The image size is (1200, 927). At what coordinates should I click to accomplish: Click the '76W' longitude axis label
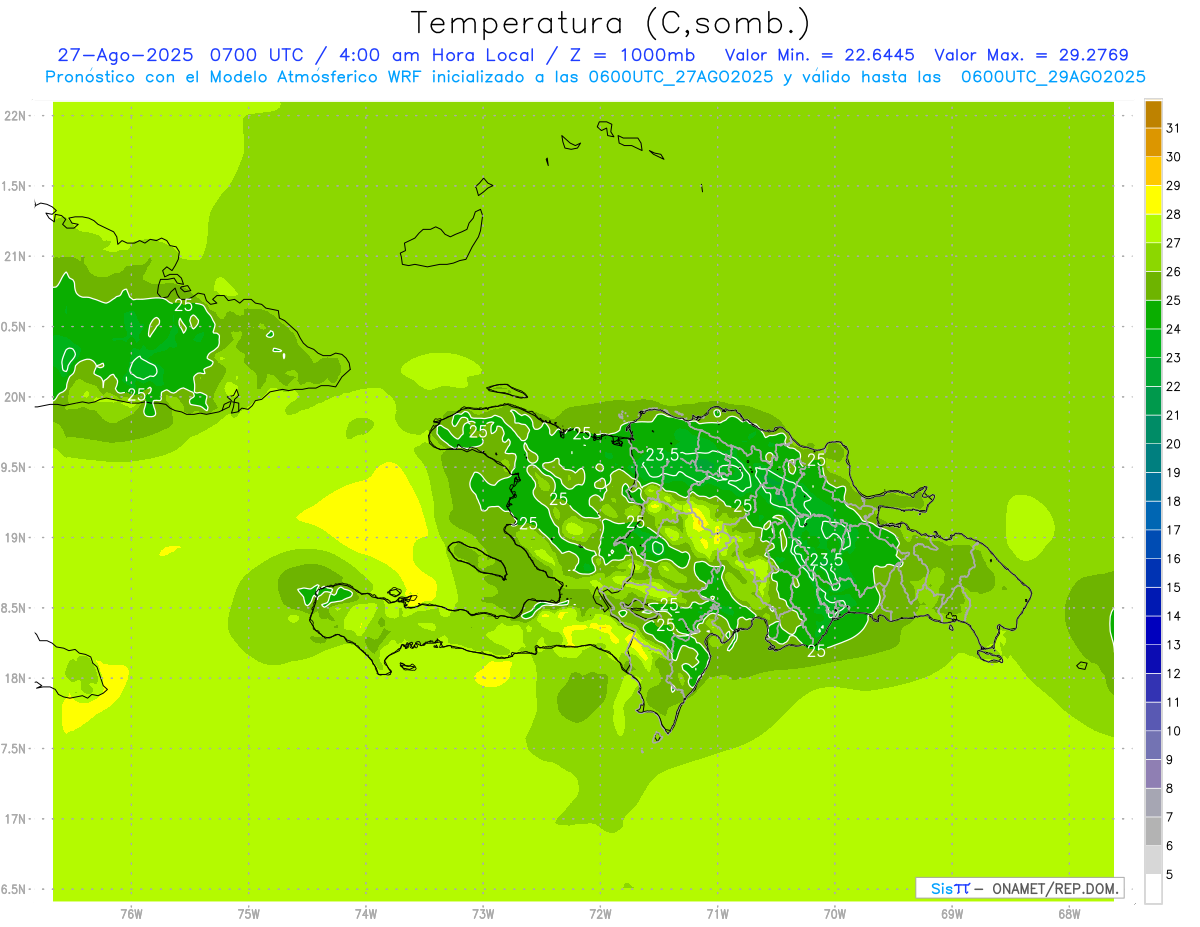pyautogui.click(x=131, y=914)
